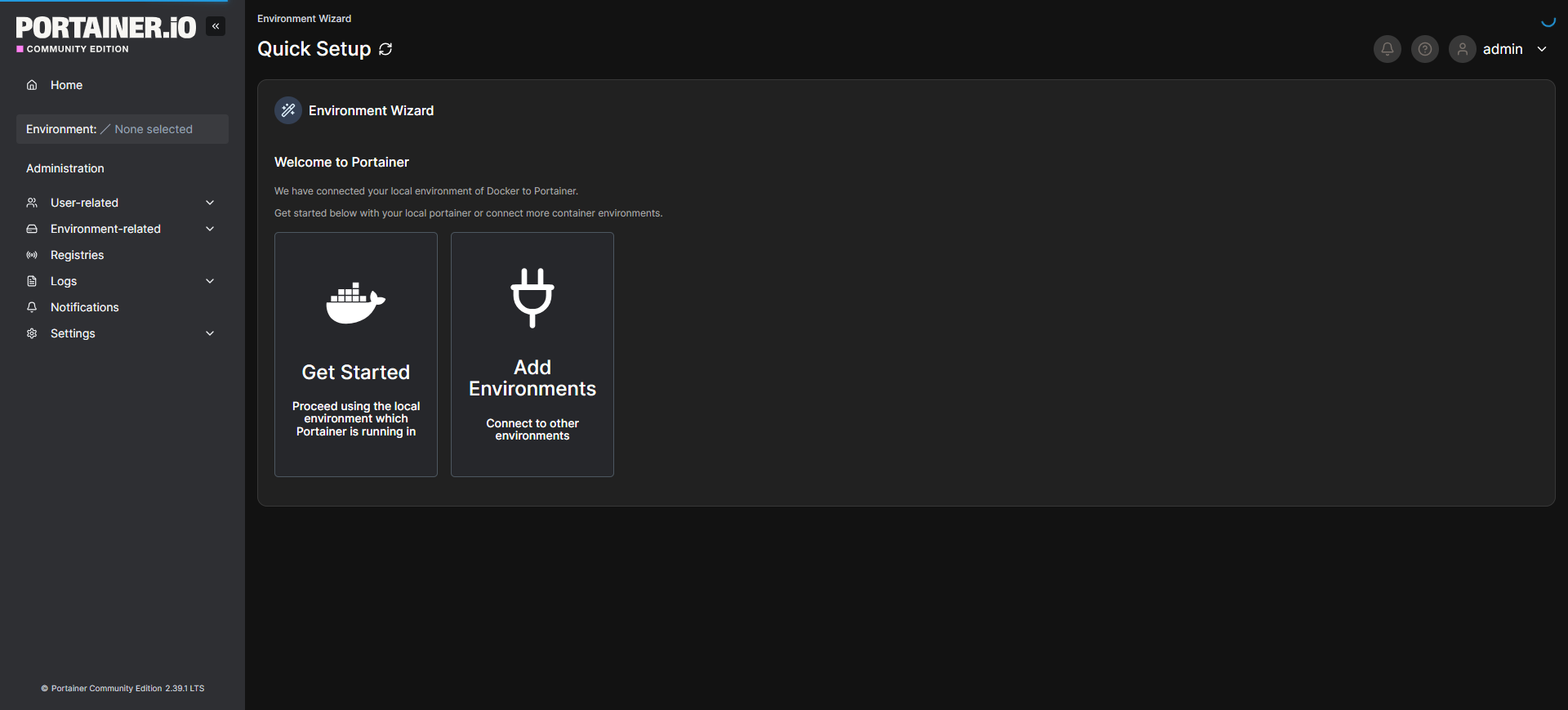The image size is (1568, 710).
Task: Click the admin user avatar icon
Action: [1463, 49]
